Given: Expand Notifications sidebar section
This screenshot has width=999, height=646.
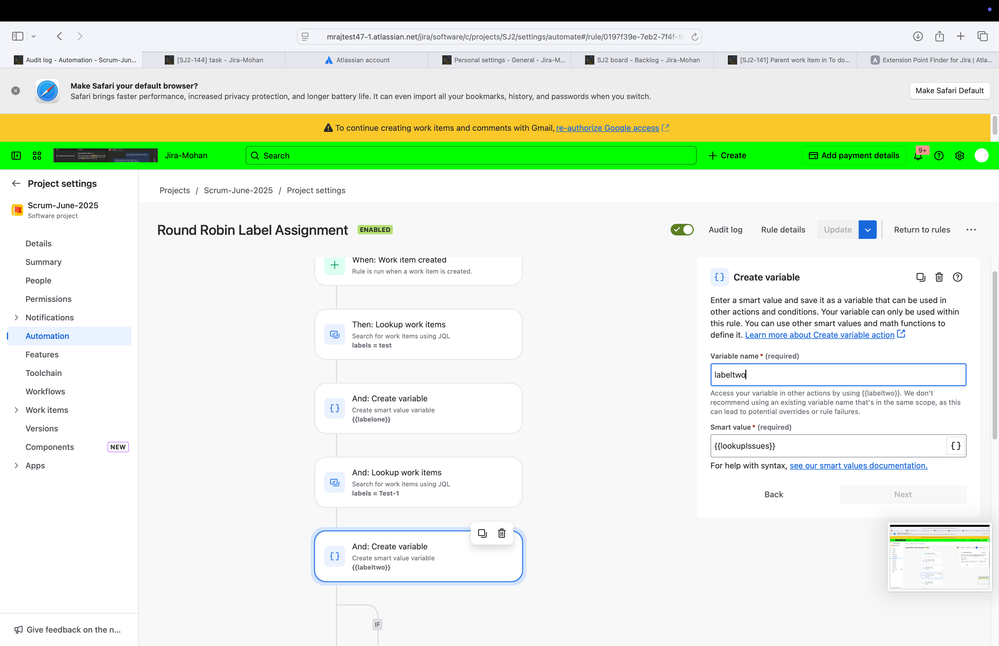Looking at the screenshot, I should click(17, 317).
